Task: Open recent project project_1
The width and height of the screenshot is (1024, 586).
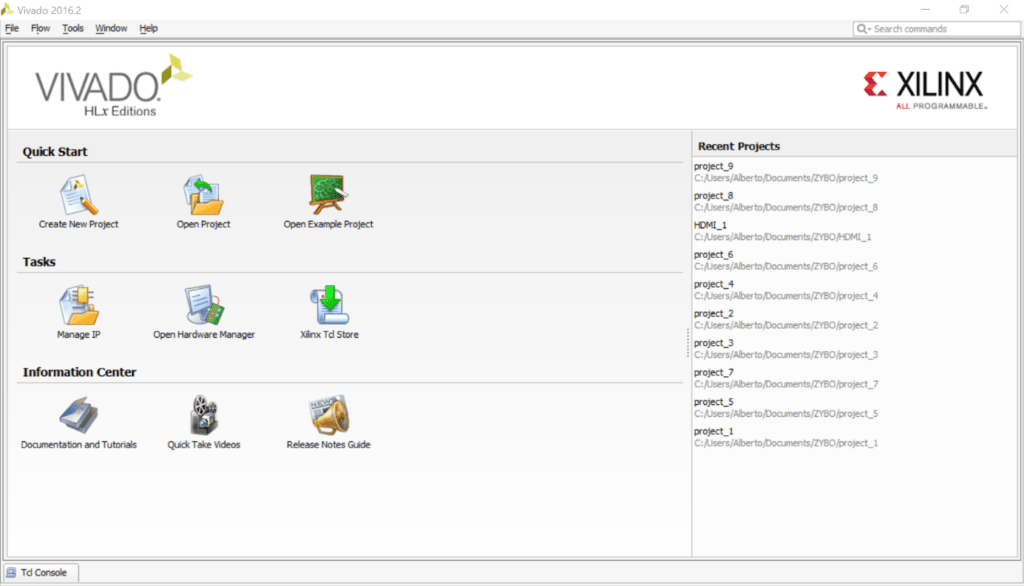Action: (712, 431)
